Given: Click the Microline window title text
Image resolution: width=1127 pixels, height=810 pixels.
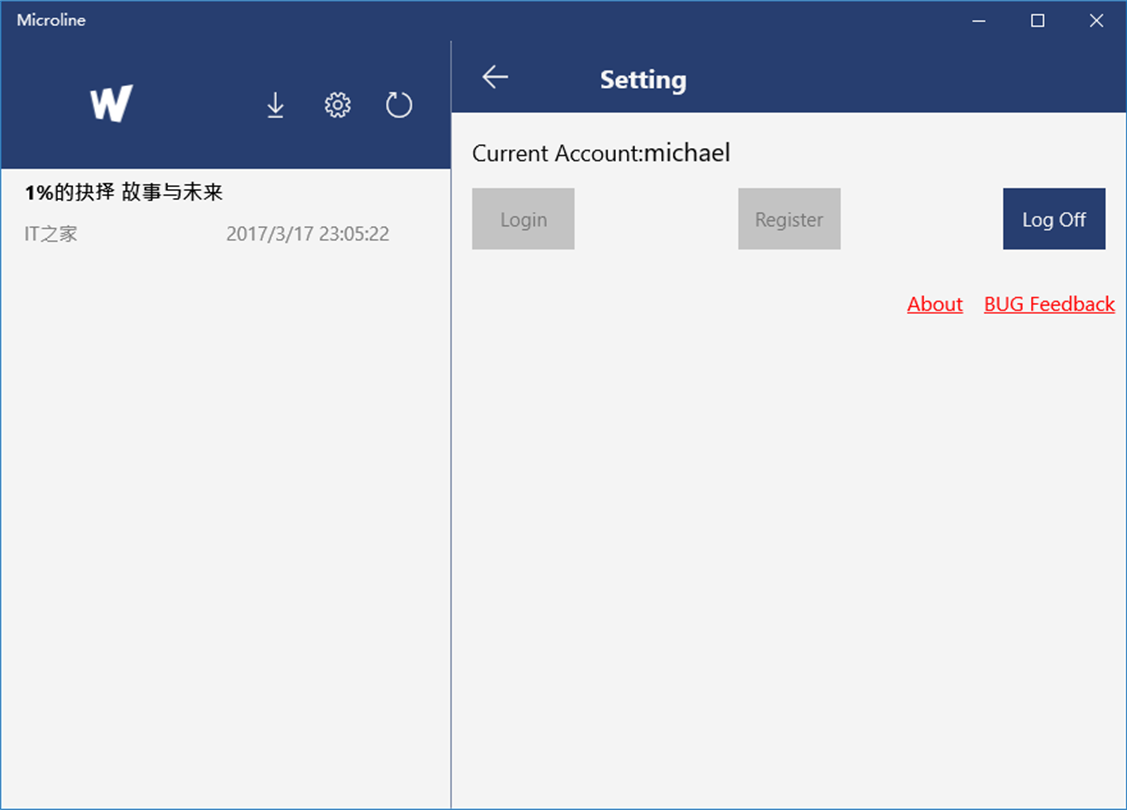Looking at the screenshot, I should click(51, 20).
